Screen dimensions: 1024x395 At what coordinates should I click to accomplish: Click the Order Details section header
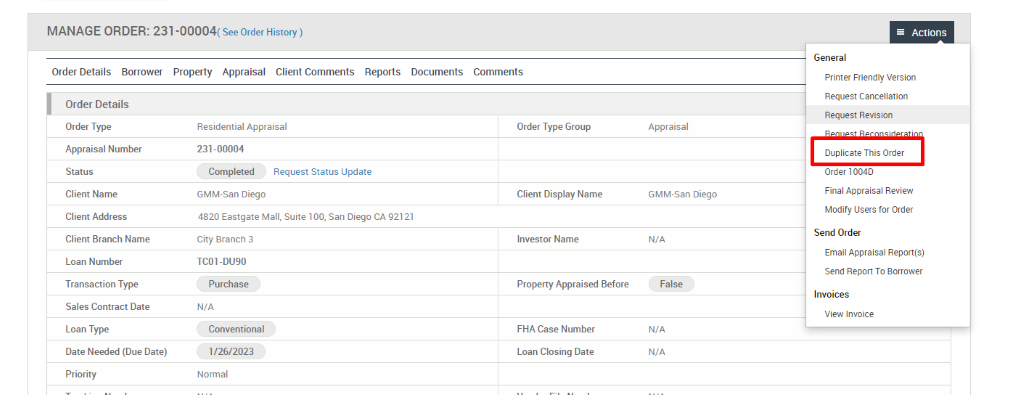pos(97,104)
